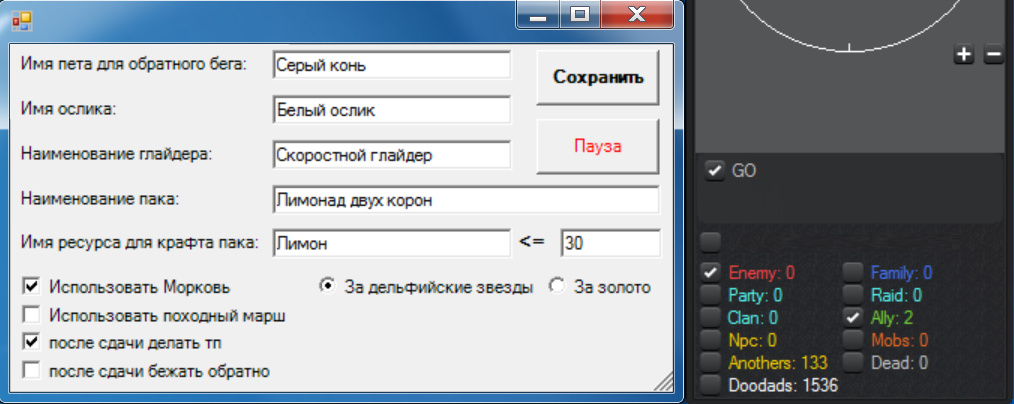Click the 'Doodads: 1536' counter text
1014x404 pixels.
[x=783, y=386]
